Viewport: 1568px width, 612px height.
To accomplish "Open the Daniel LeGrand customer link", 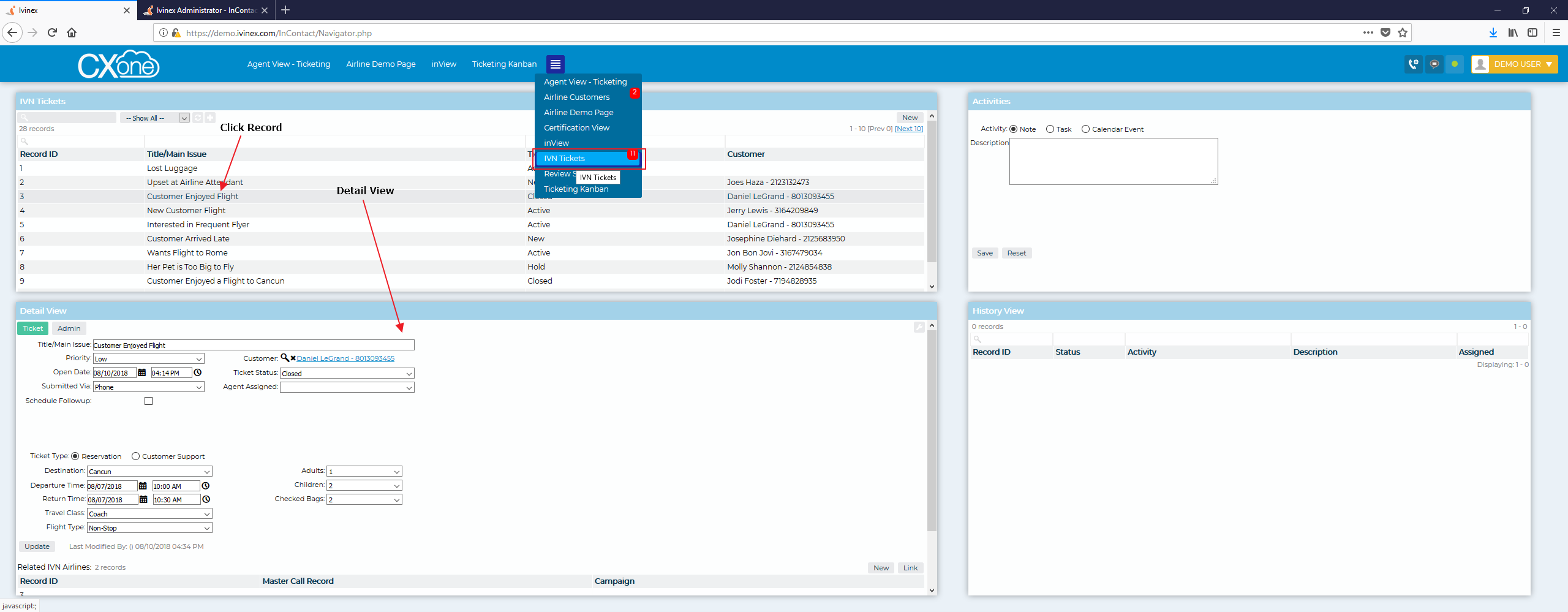I will coord(345,358).
